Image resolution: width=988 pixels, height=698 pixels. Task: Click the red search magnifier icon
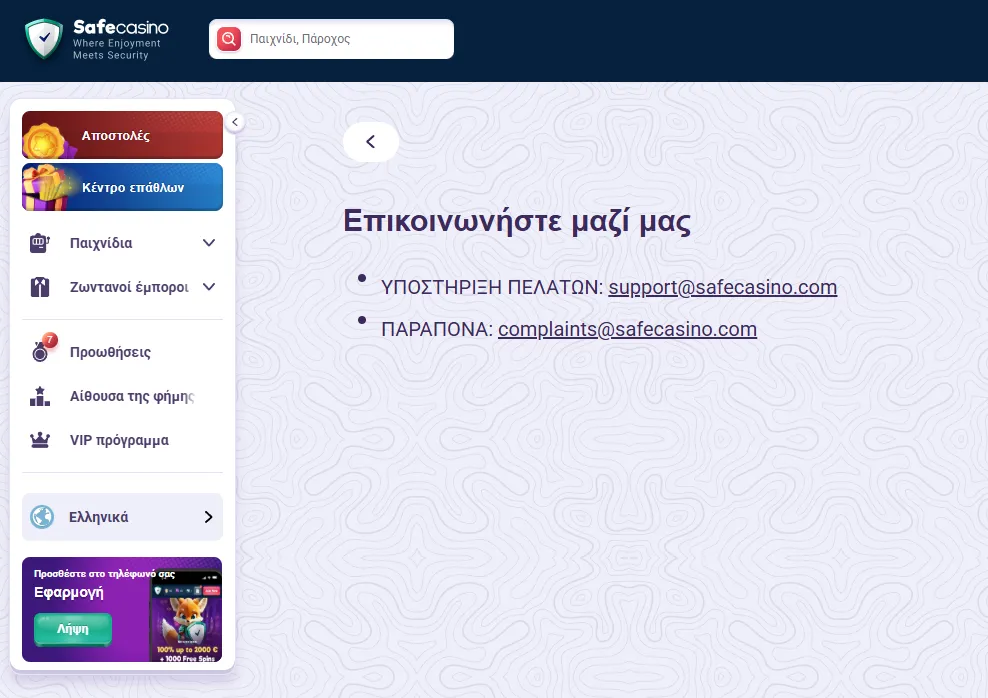(229, 39)
